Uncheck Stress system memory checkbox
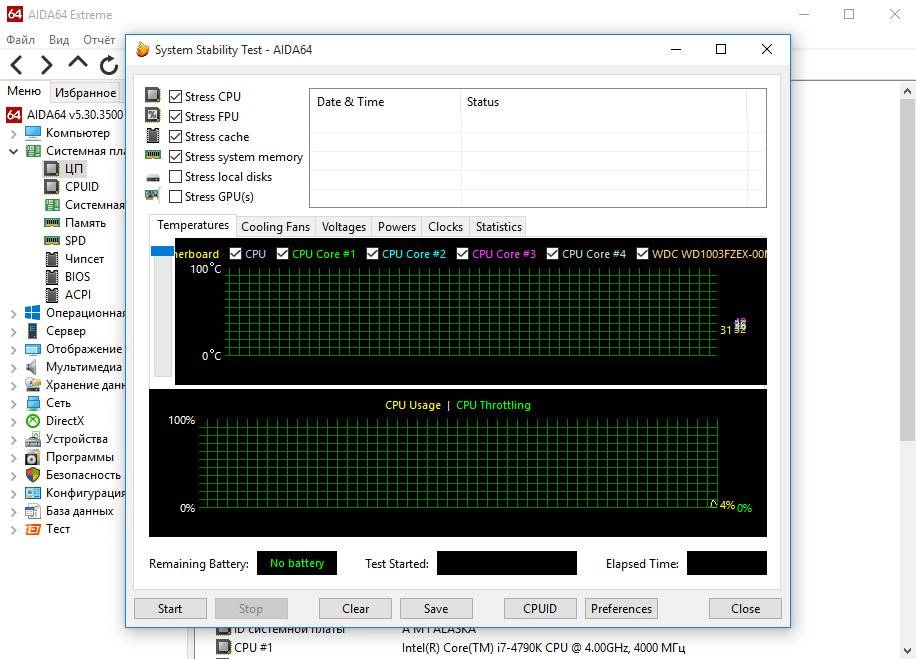Viewport: 916px width, 659px height. click(x=175, y=157)
